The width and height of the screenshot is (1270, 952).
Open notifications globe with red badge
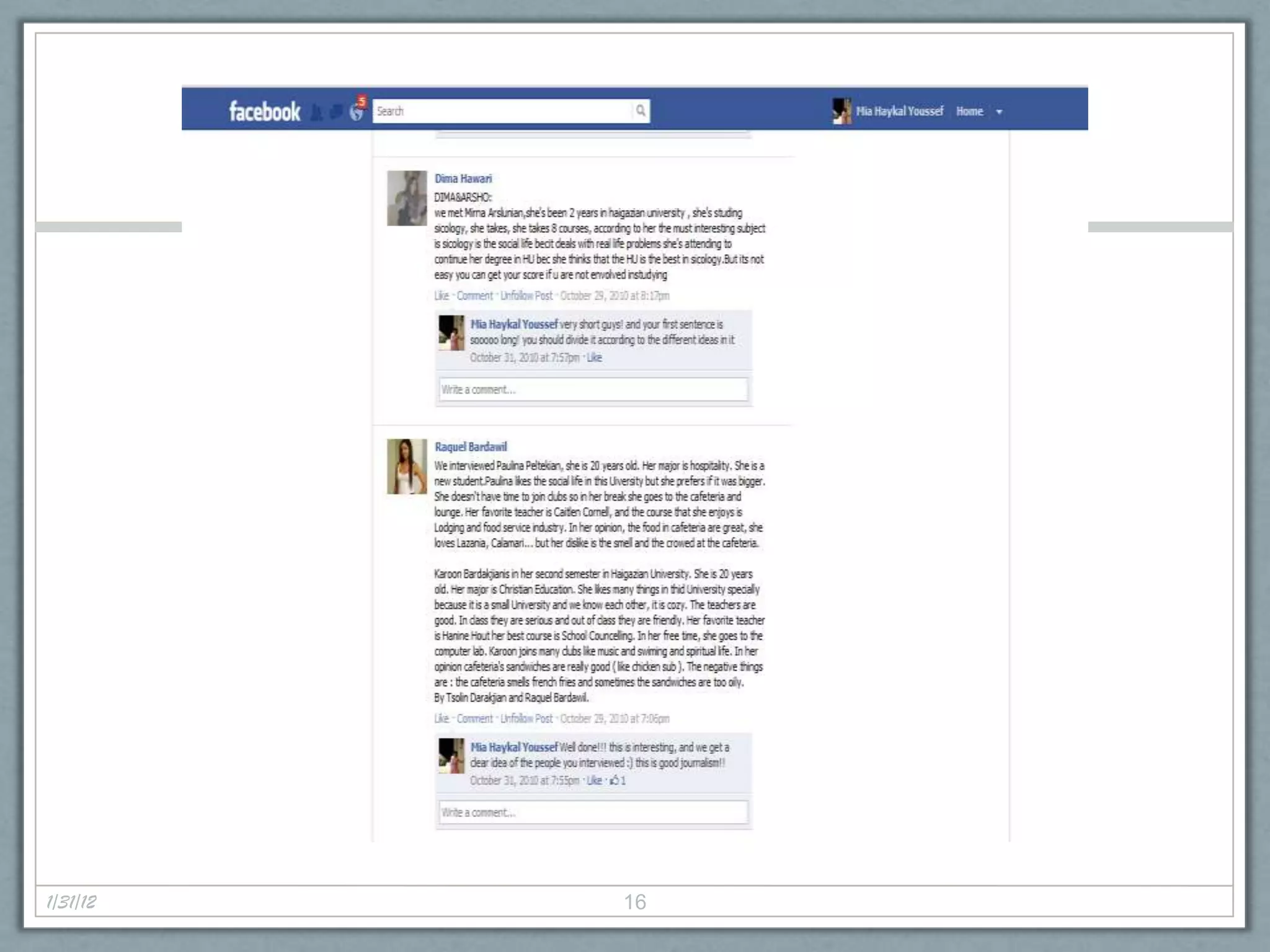(357, 112)
